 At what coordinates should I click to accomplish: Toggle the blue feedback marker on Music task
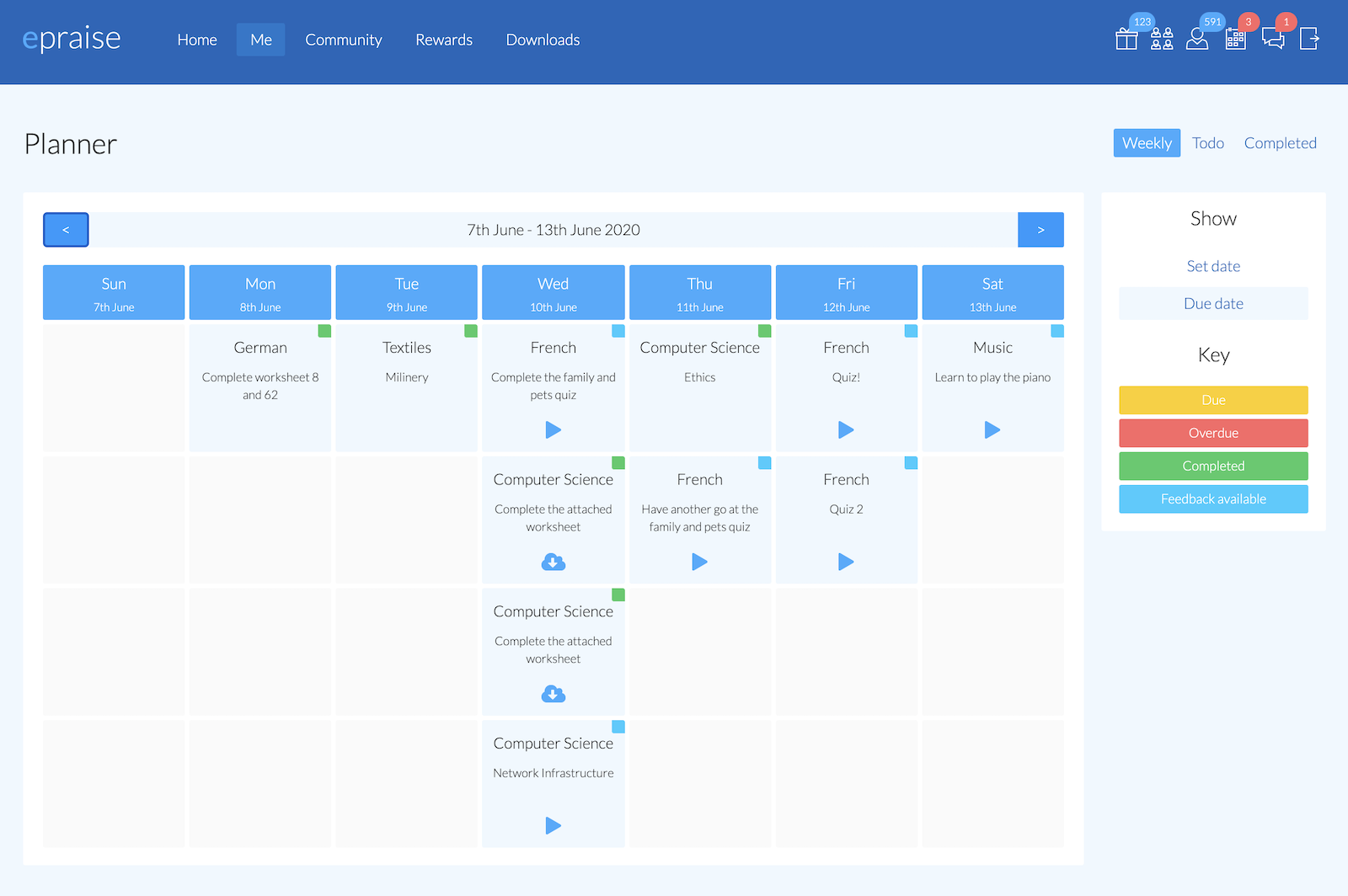tap(1057, 331)
